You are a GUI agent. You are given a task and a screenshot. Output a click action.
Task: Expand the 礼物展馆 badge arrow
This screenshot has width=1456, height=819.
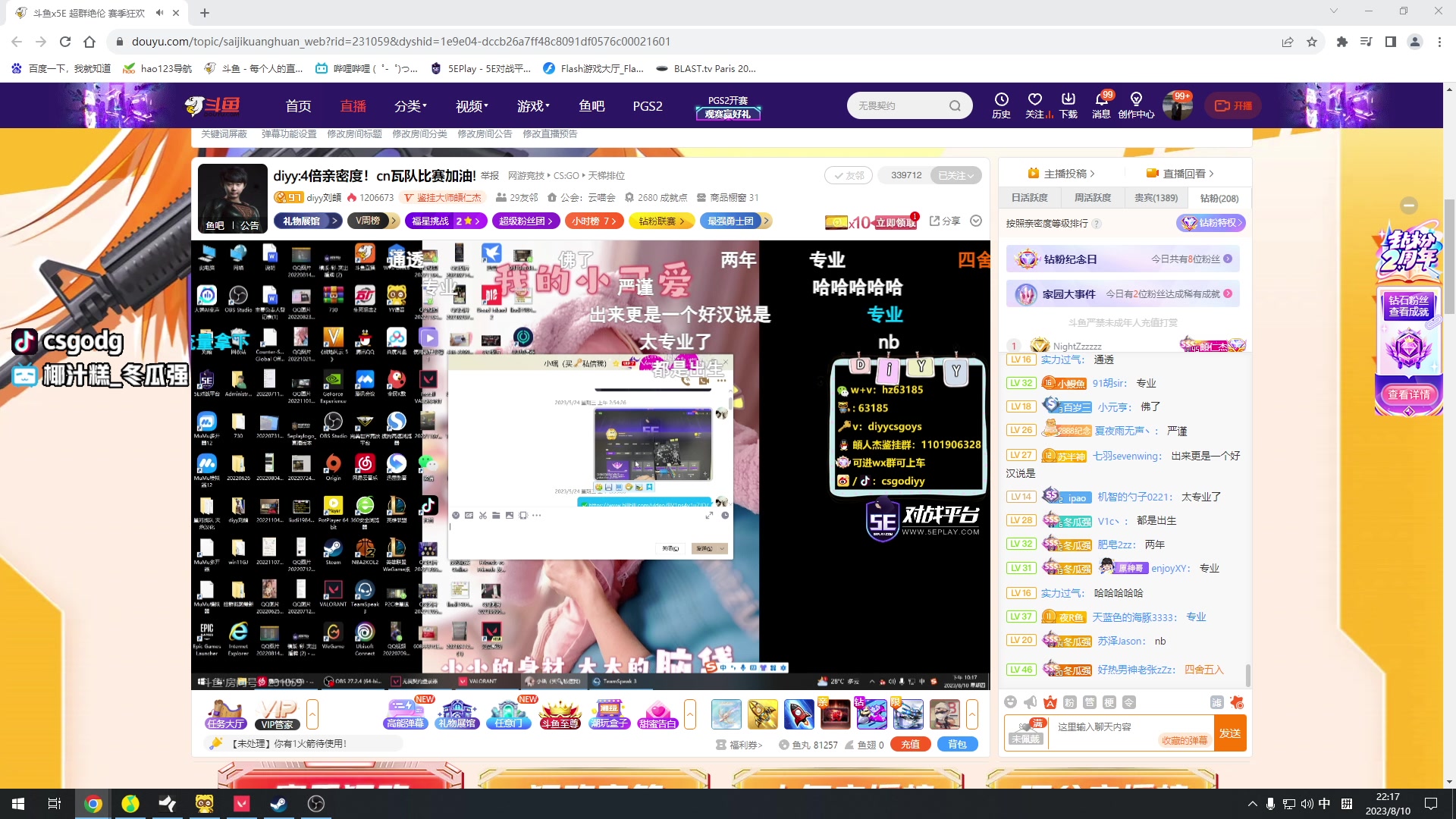click(x=334, y=221)
